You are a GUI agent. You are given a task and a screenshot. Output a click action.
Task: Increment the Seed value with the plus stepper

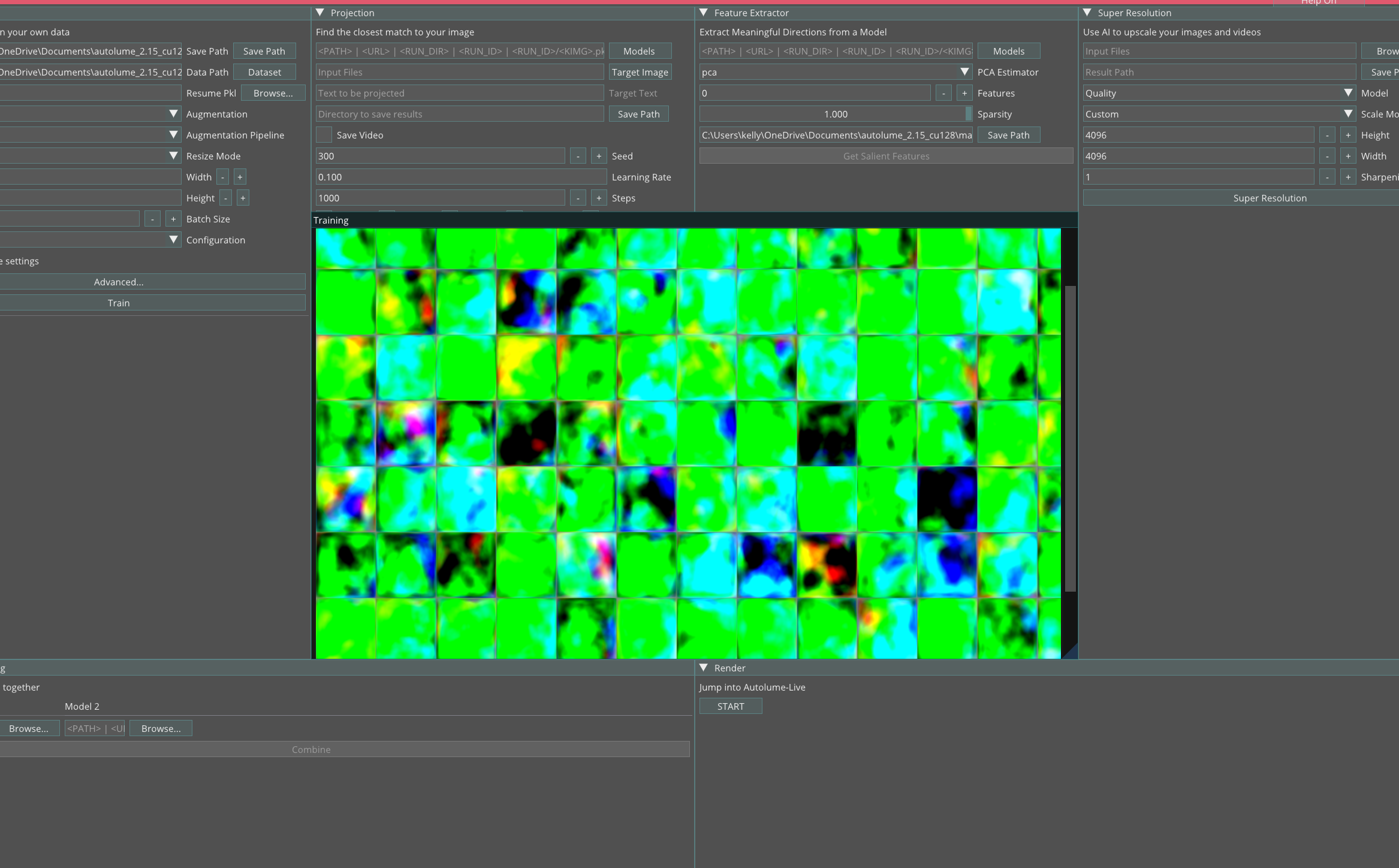point(598,155)
